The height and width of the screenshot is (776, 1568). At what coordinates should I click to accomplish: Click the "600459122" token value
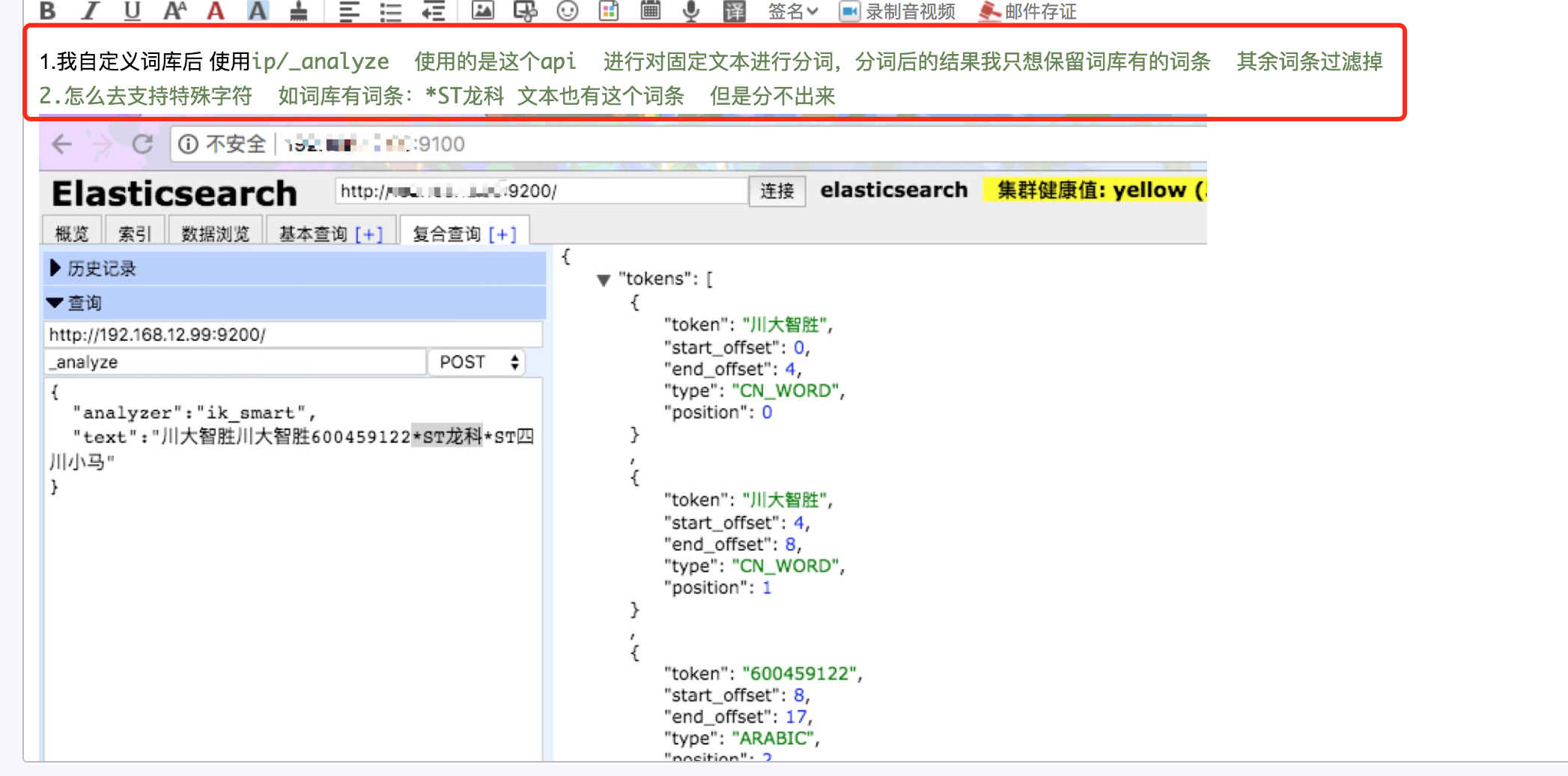[x=799, y=673]
